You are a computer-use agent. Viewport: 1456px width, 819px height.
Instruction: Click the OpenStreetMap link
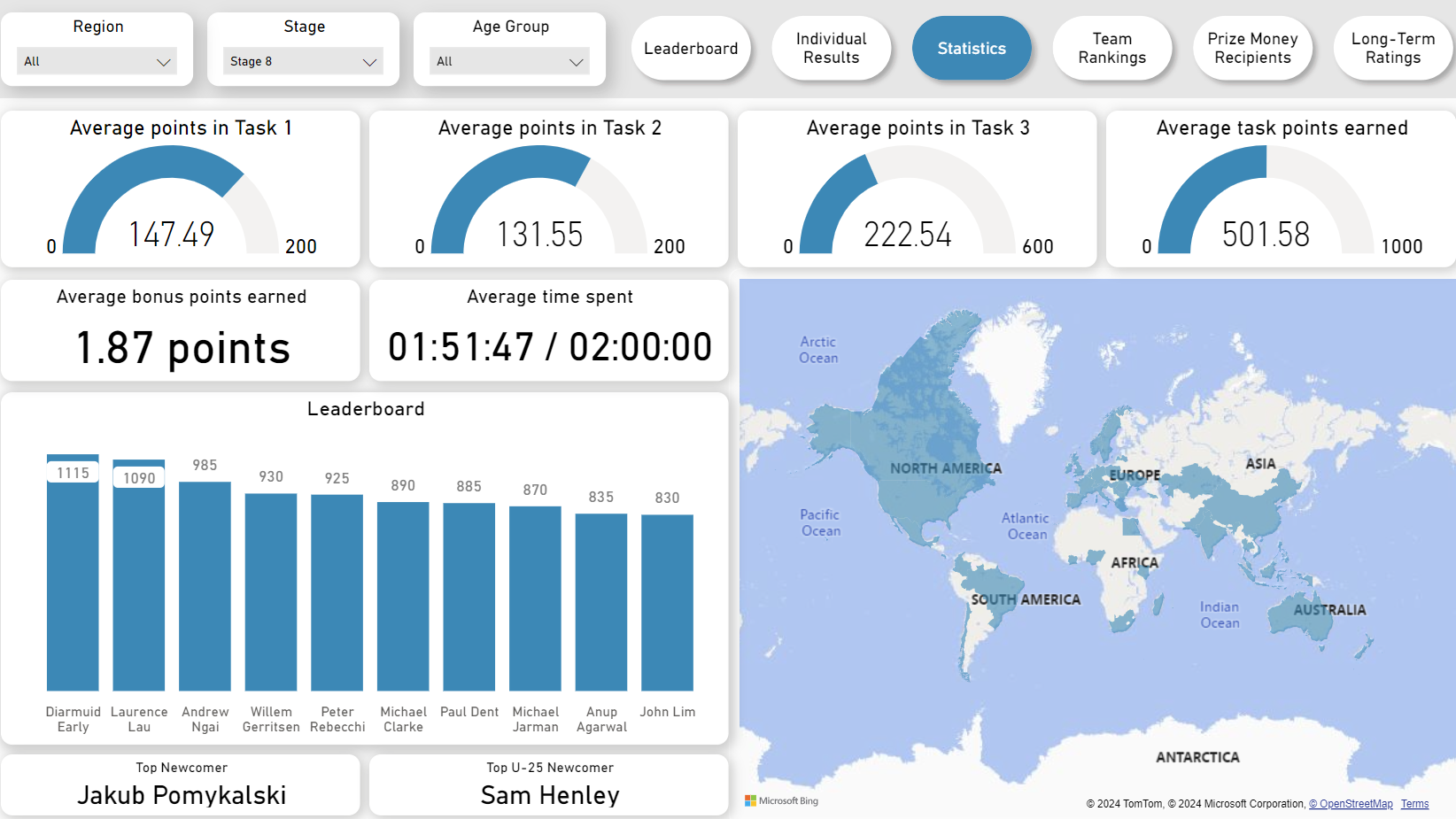[x=1351, y=804]
